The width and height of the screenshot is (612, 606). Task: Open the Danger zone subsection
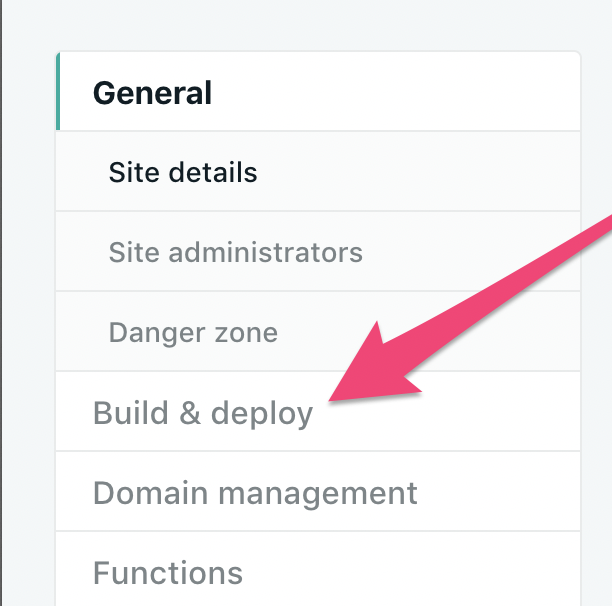coord(193,332)
